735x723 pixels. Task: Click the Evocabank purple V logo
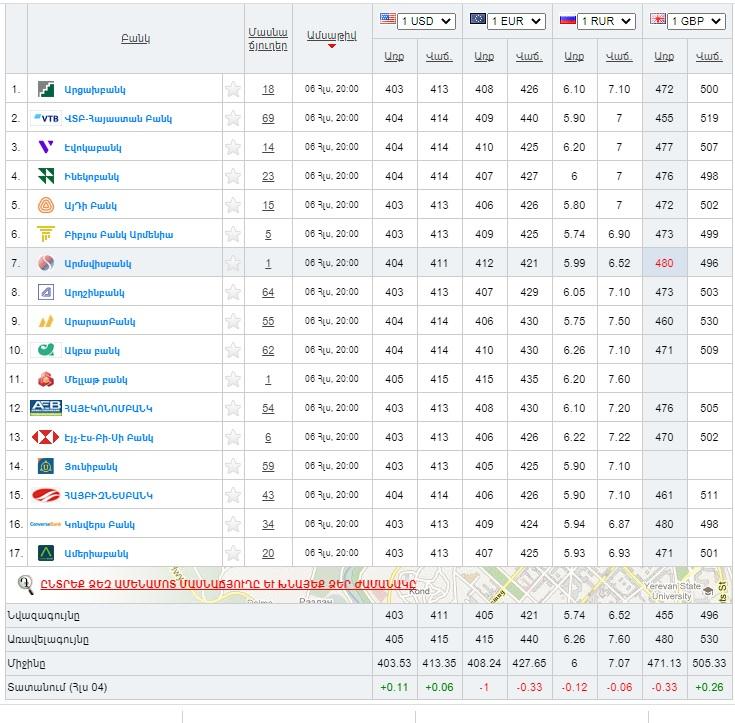tap(46, 147)
